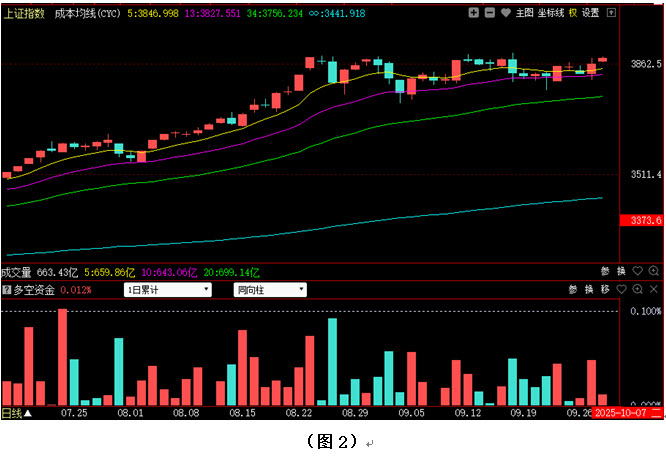Screen dimensions: 666x463
Task: Open the 坐标线 menu
Action: click(550, 13)
